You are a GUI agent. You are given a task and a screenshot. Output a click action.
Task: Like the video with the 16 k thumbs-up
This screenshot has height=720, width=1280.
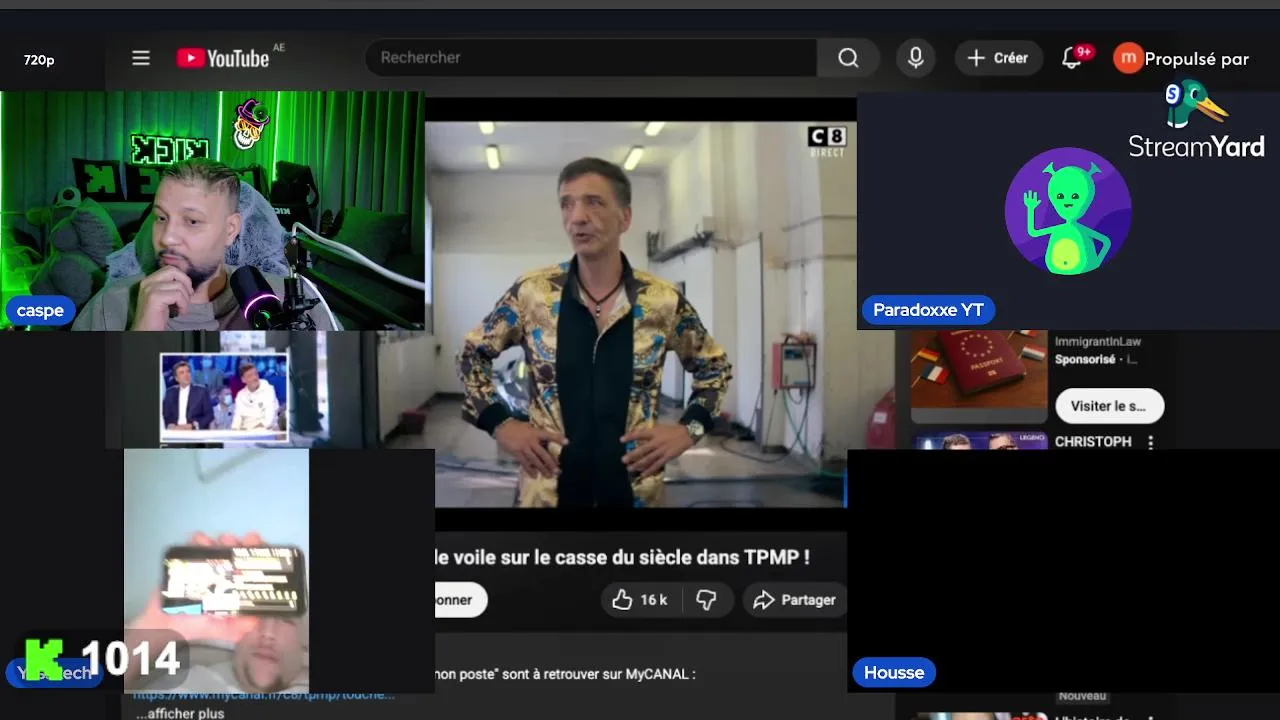tap(640, 600)
